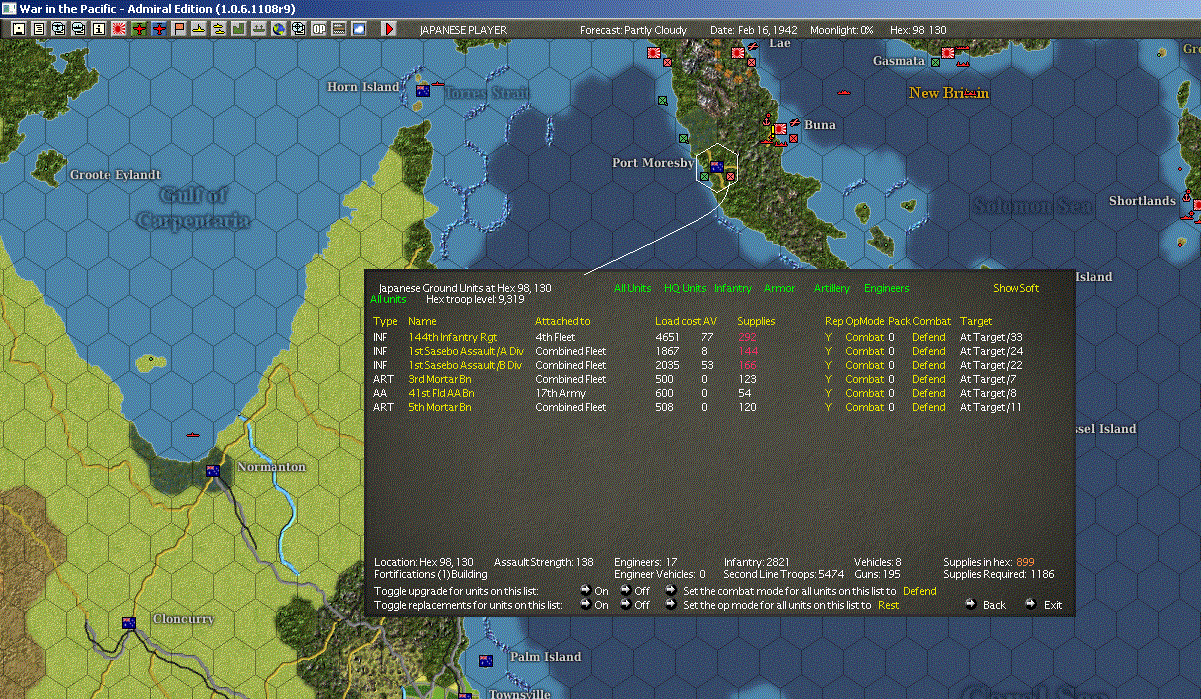Filter list by HQ Units
Screen dimensions: 1201x699
685,288
